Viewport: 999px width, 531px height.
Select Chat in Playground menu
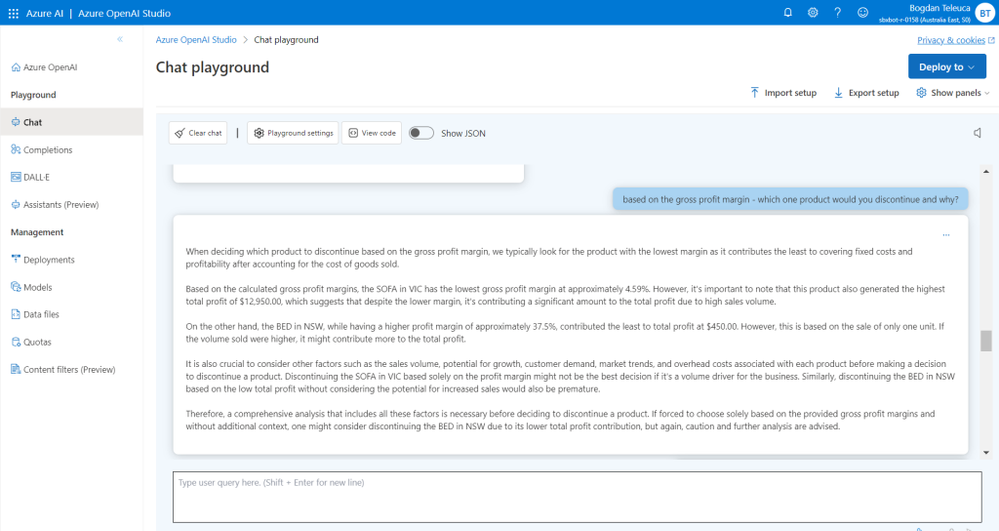[x=71, y=122]
